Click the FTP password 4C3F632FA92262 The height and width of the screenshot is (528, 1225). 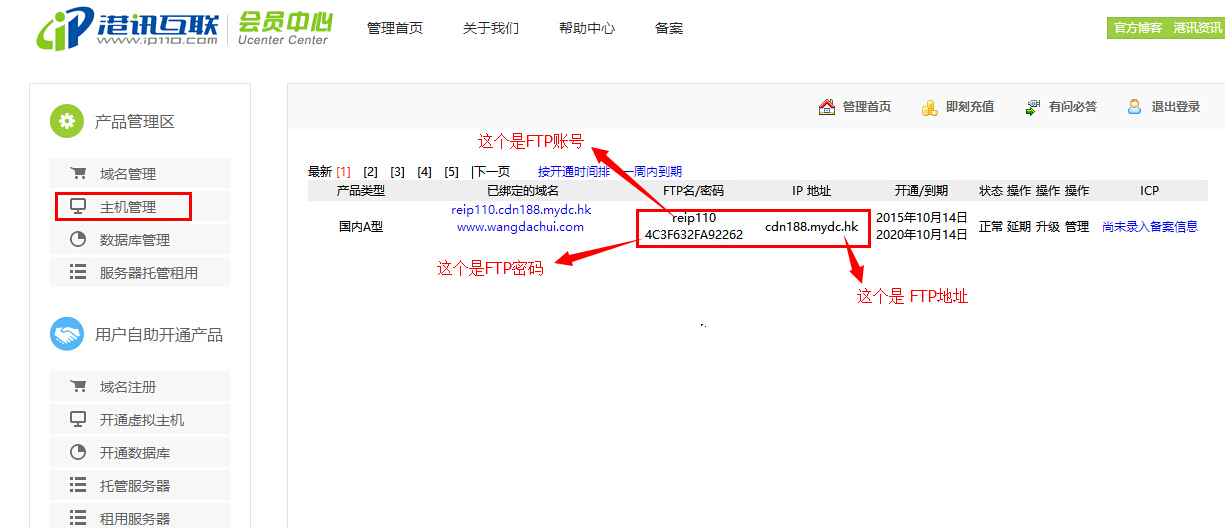[694, 235]
